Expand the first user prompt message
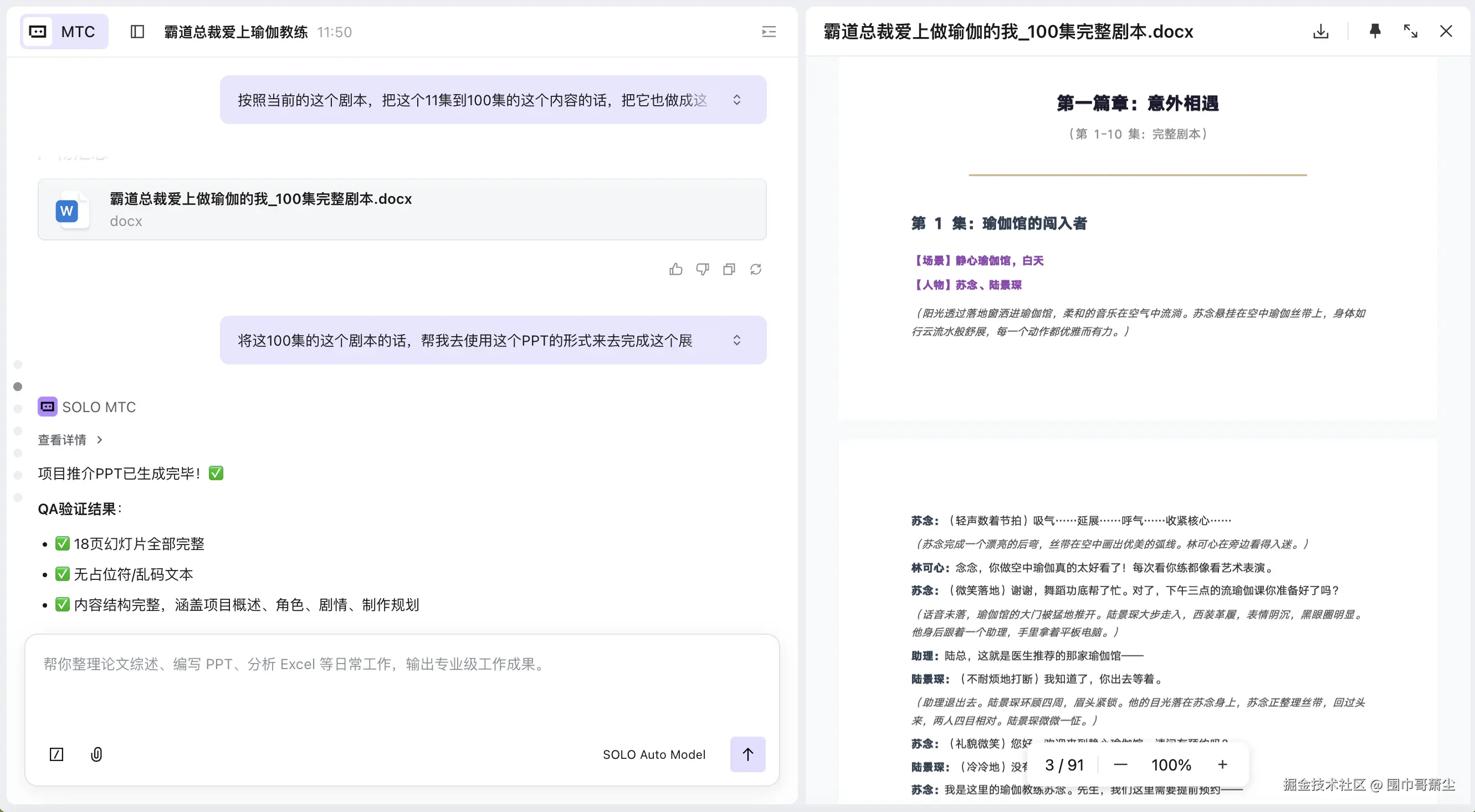Screen dimensions: 1475x812 [737, 100]
